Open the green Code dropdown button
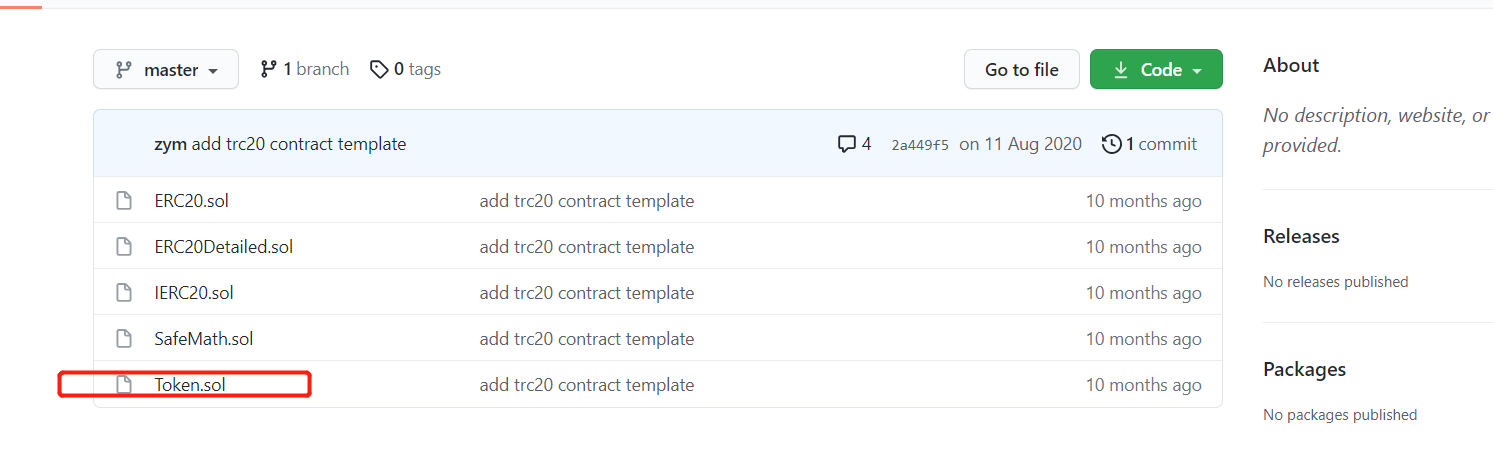 coord(1156,69)
